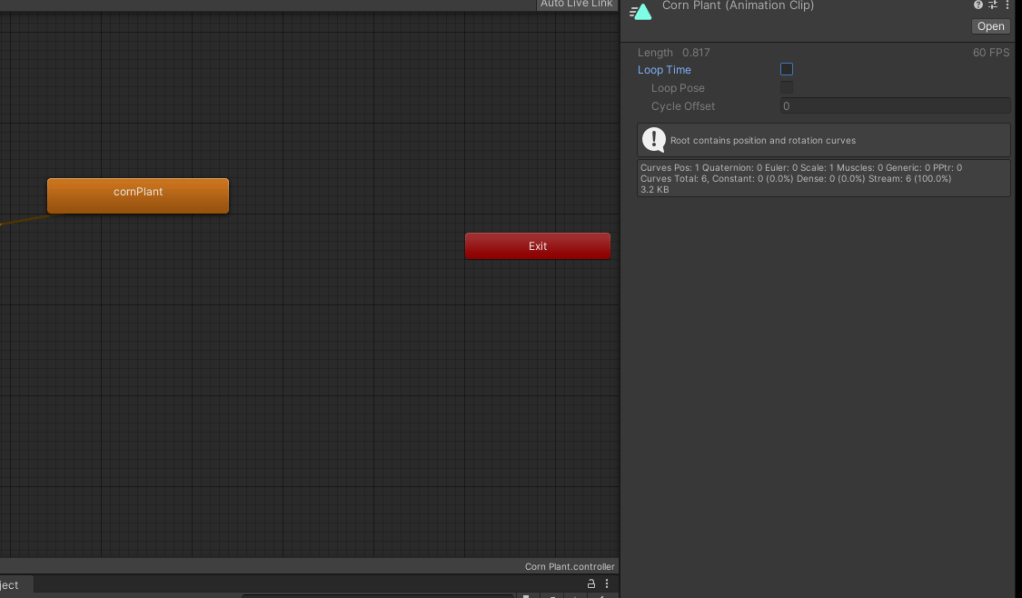Select the red Exit node
Screen dimensions: 1022x598
coord(537,246)
